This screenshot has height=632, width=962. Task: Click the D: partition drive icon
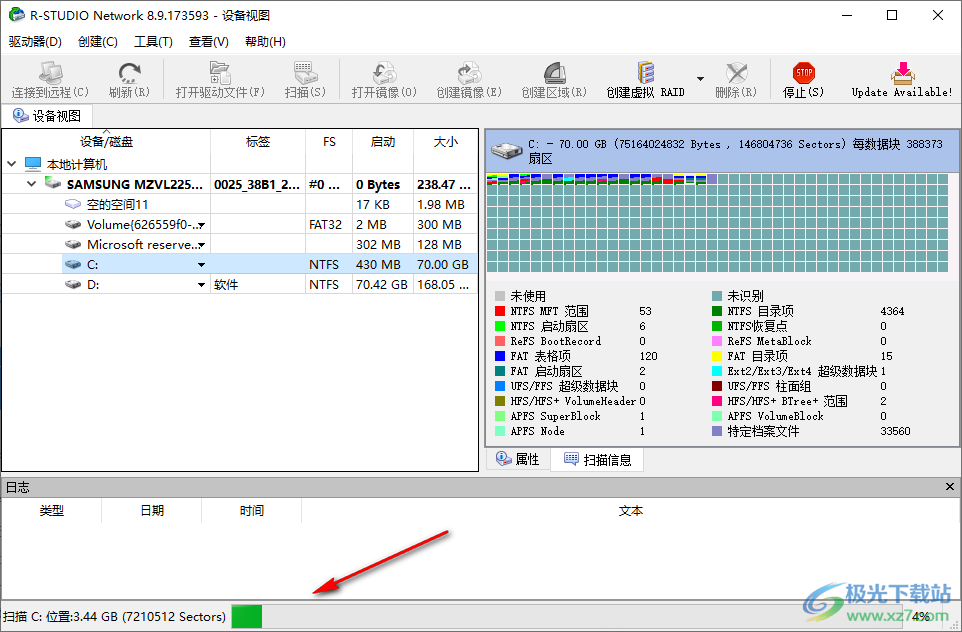73,285
